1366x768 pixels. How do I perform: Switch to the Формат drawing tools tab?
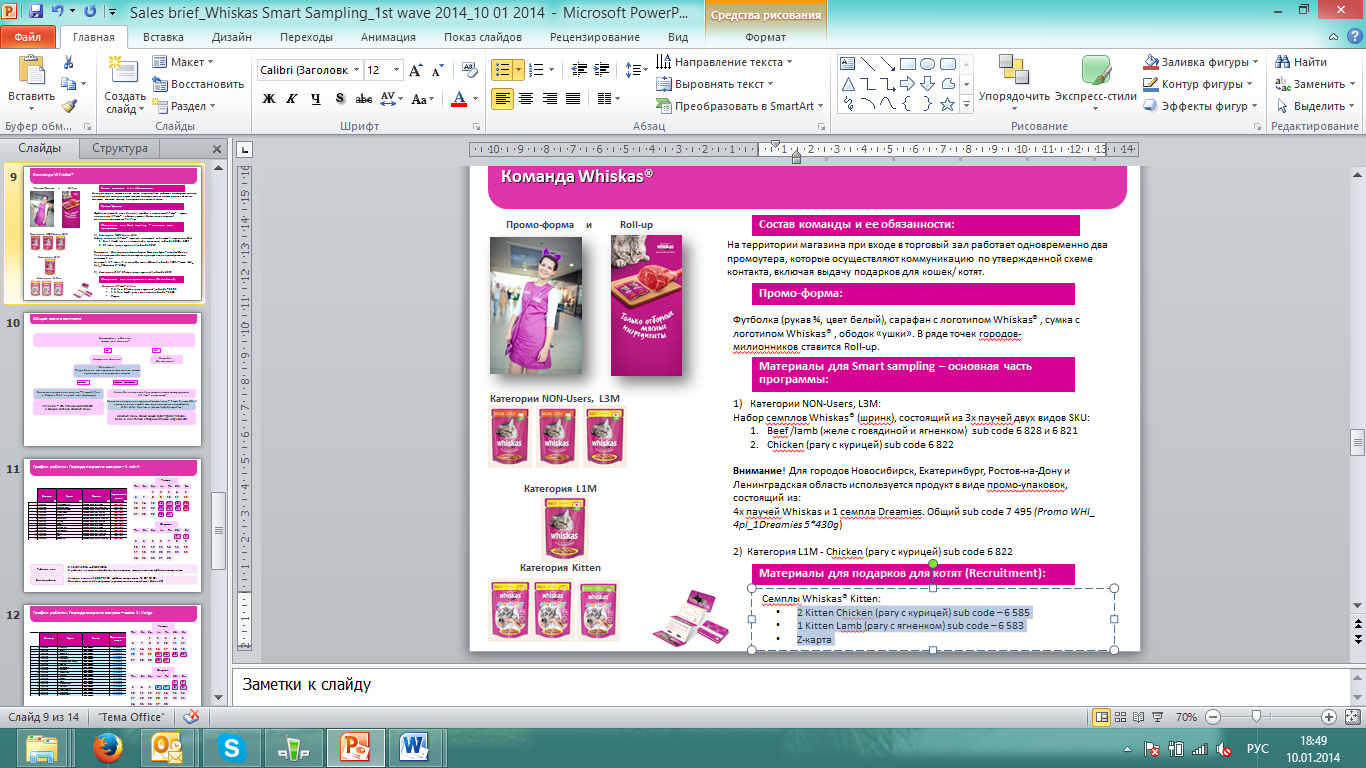tap(766, 37)
